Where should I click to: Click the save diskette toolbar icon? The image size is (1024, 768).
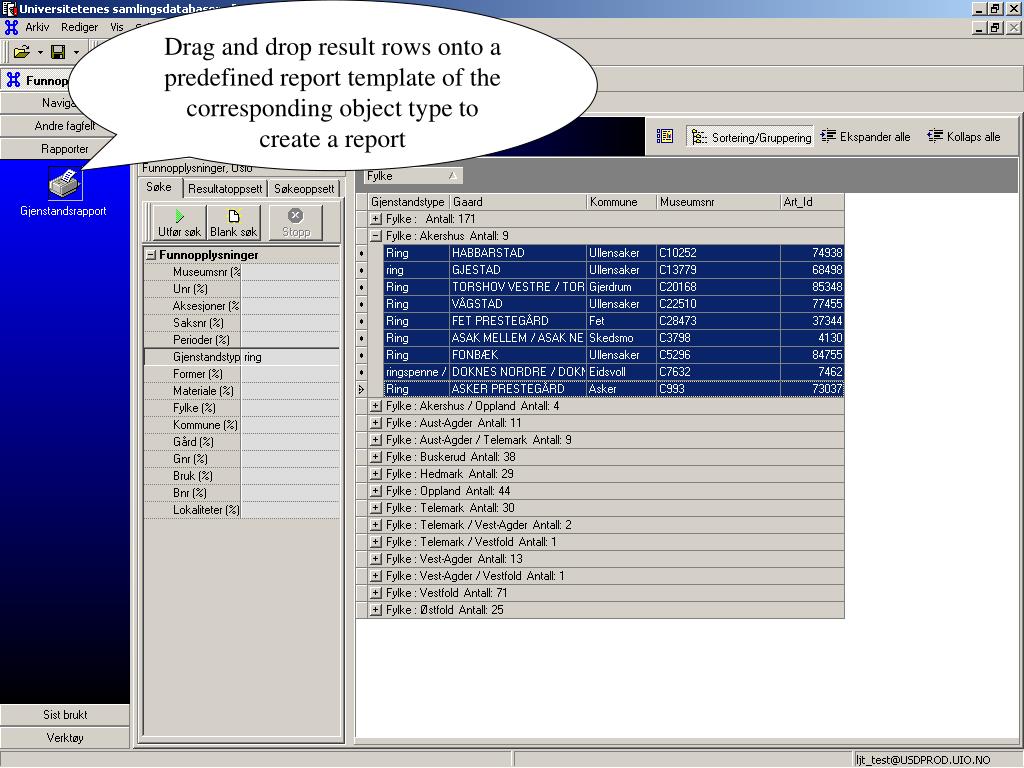coord(58,52)
